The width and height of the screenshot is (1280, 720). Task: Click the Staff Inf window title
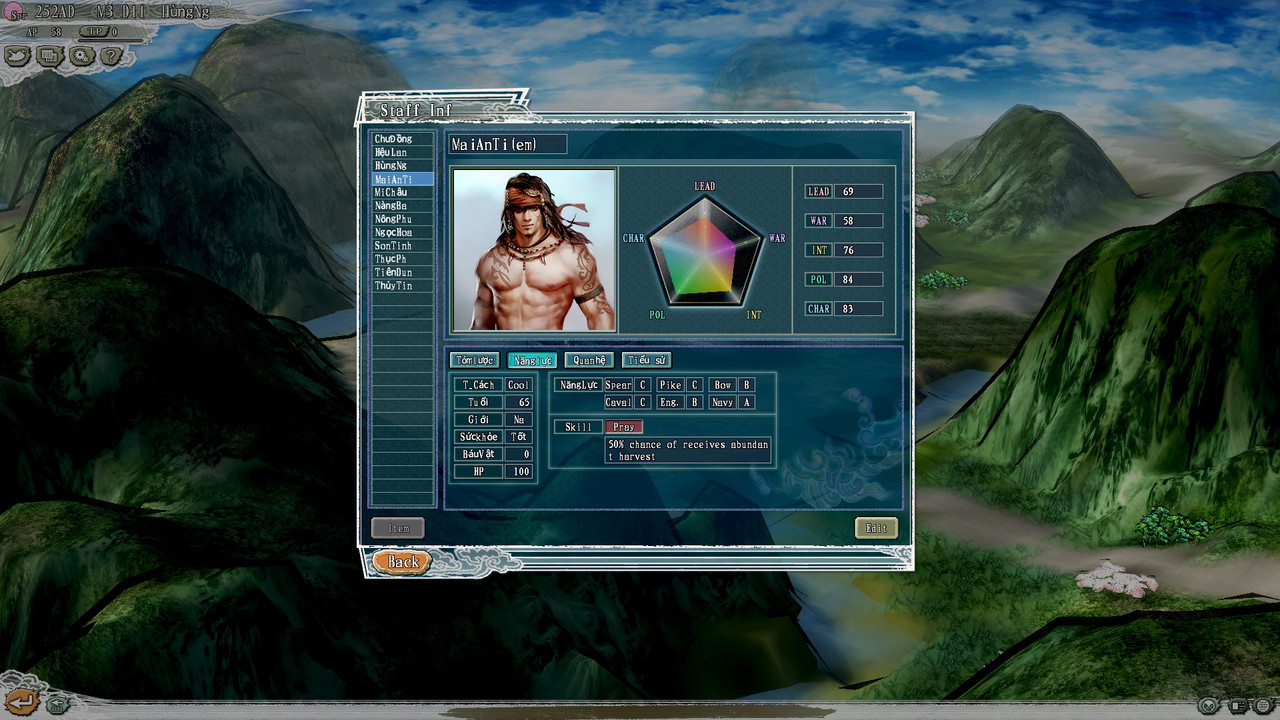tap(414, 110)
